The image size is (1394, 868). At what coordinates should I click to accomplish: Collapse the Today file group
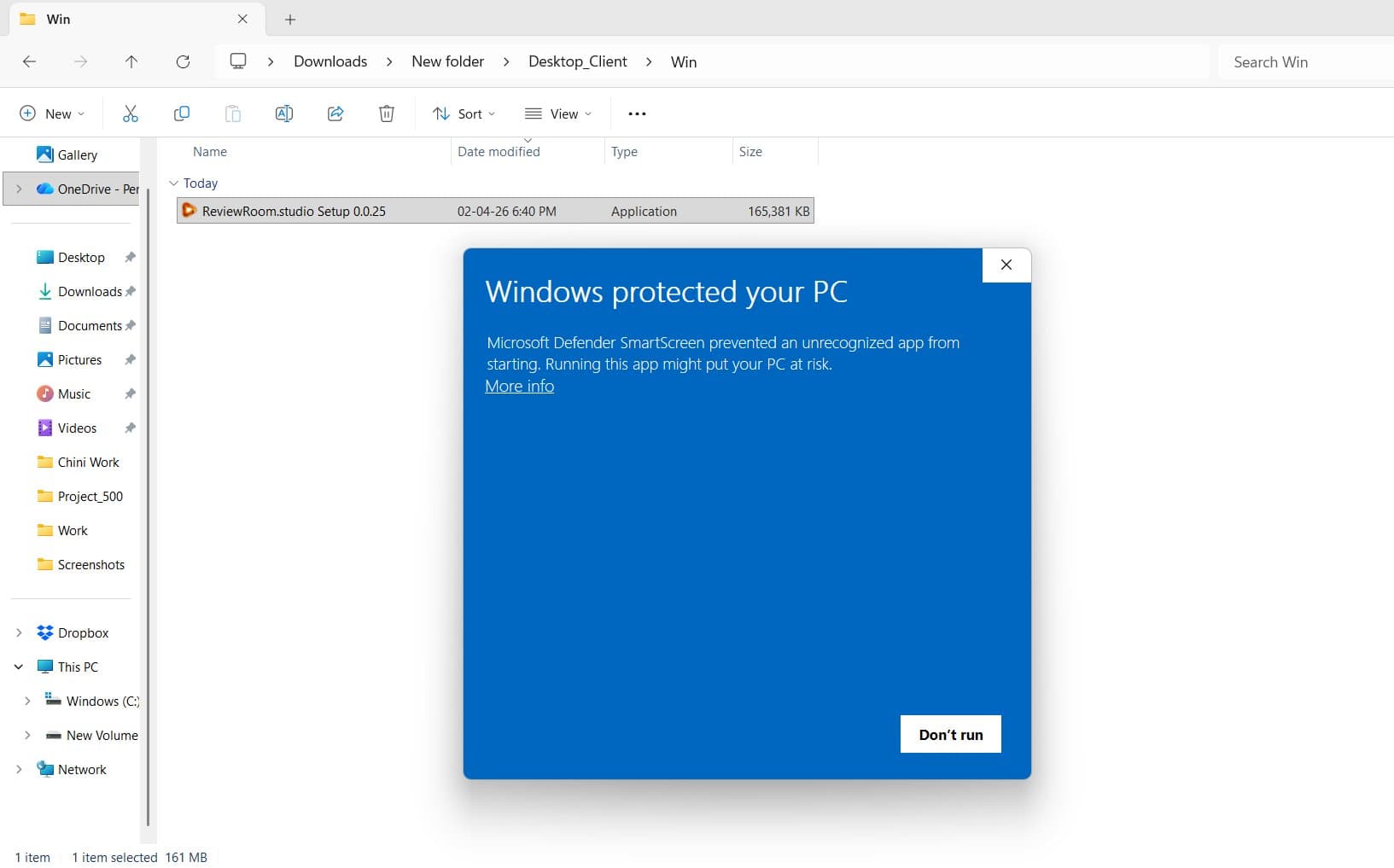[173, 183]
